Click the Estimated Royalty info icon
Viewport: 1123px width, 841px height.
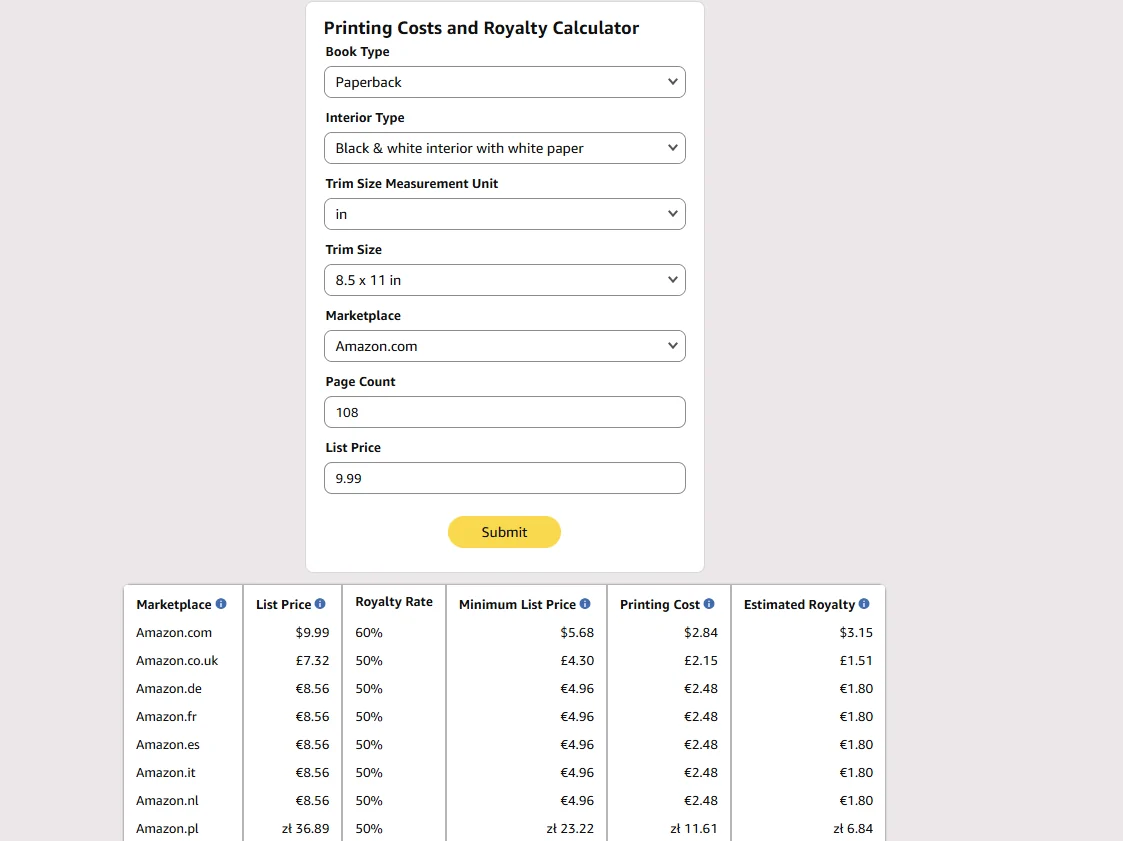pyautogui.click(x=864, y=604)
